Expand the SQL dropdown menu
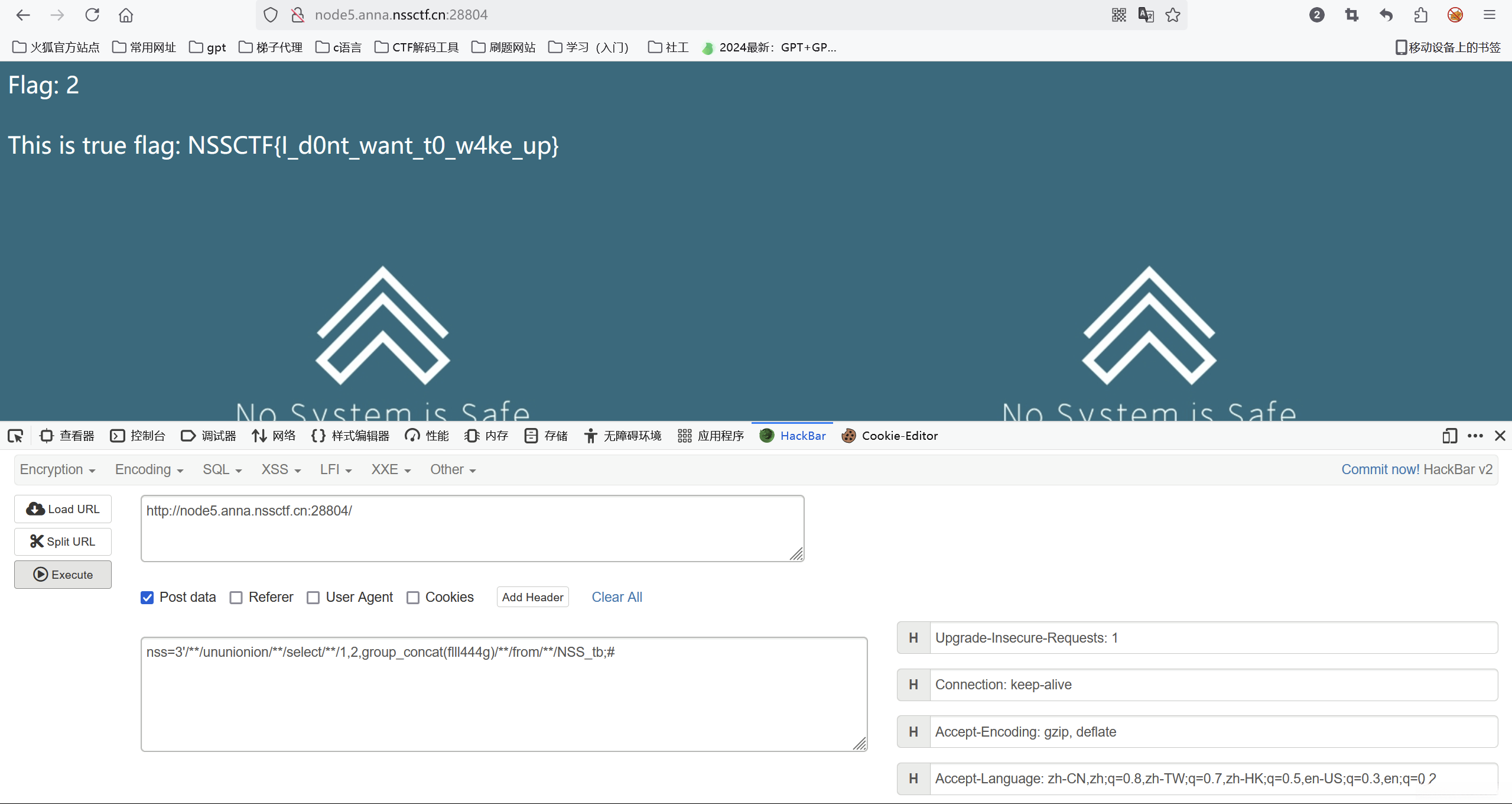 pyautogui.click(x=222, y=469)
